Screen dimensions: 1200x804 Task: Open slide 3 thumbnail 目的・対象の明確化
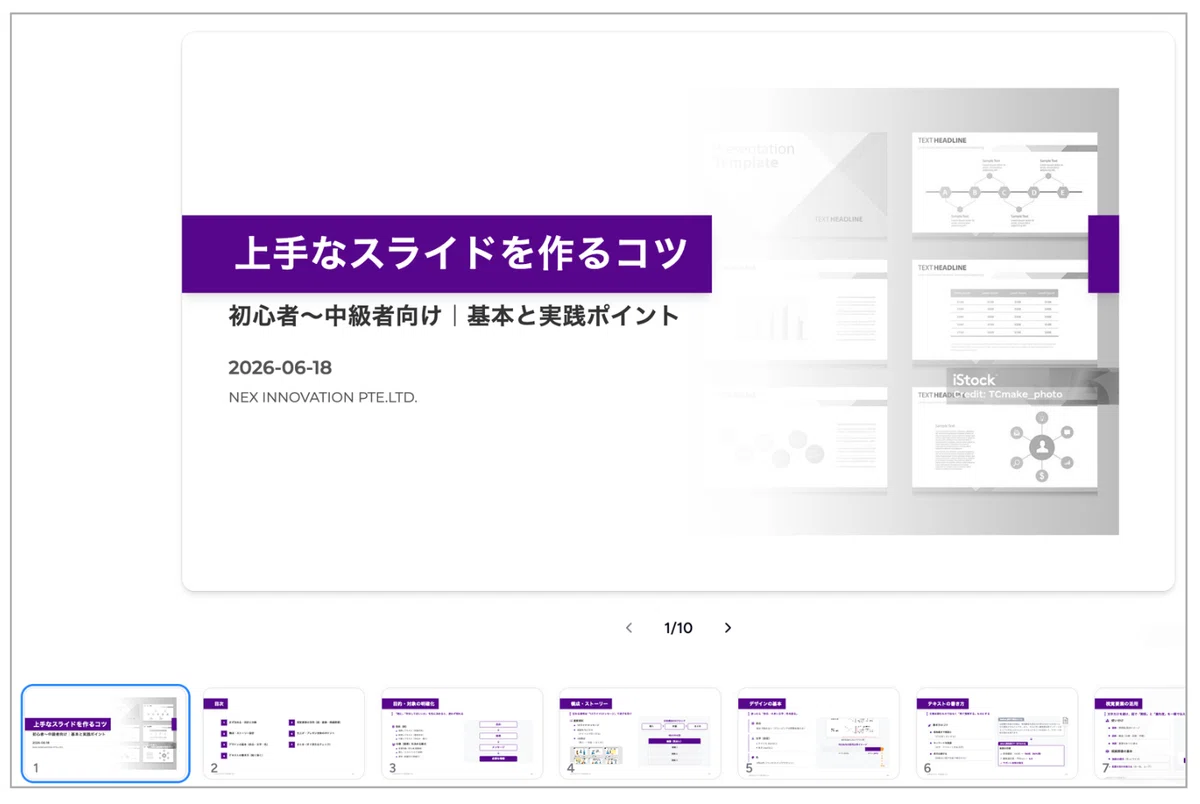click(461, 733)
